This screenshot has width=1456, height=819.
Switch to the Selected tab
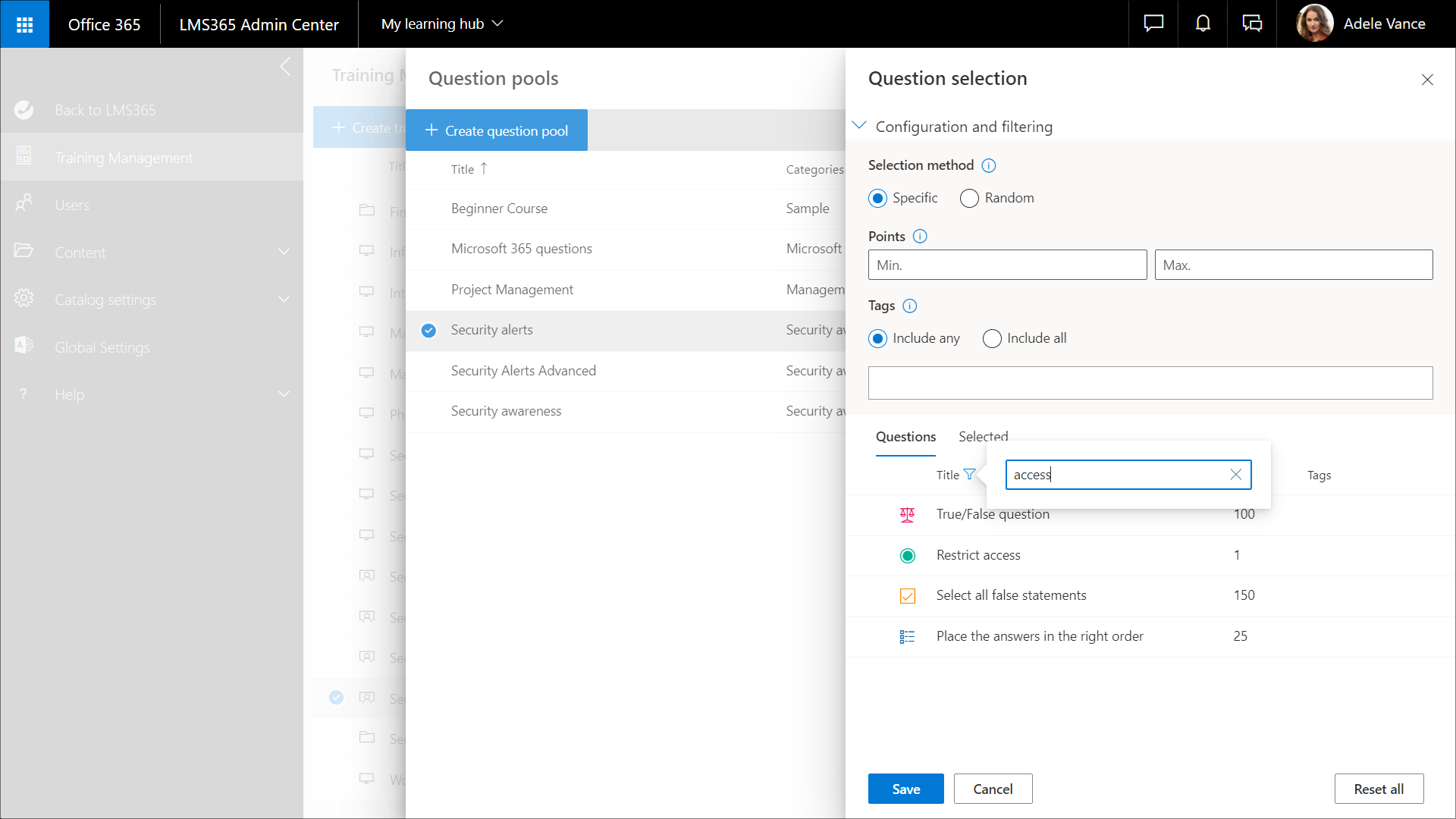click(x=983, y=437)
